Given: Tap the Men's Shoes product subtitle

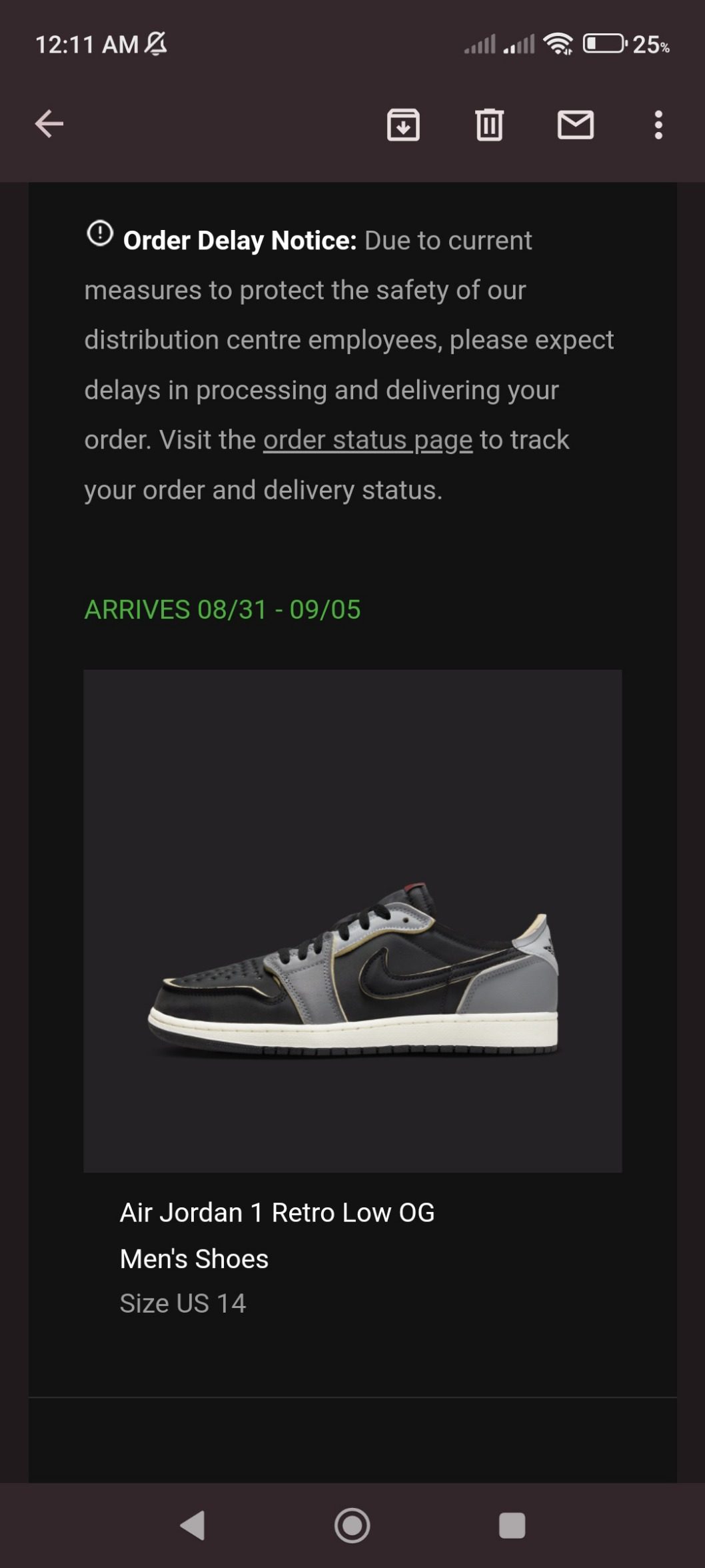Looking at the screenshot, I should point(194,1259).
